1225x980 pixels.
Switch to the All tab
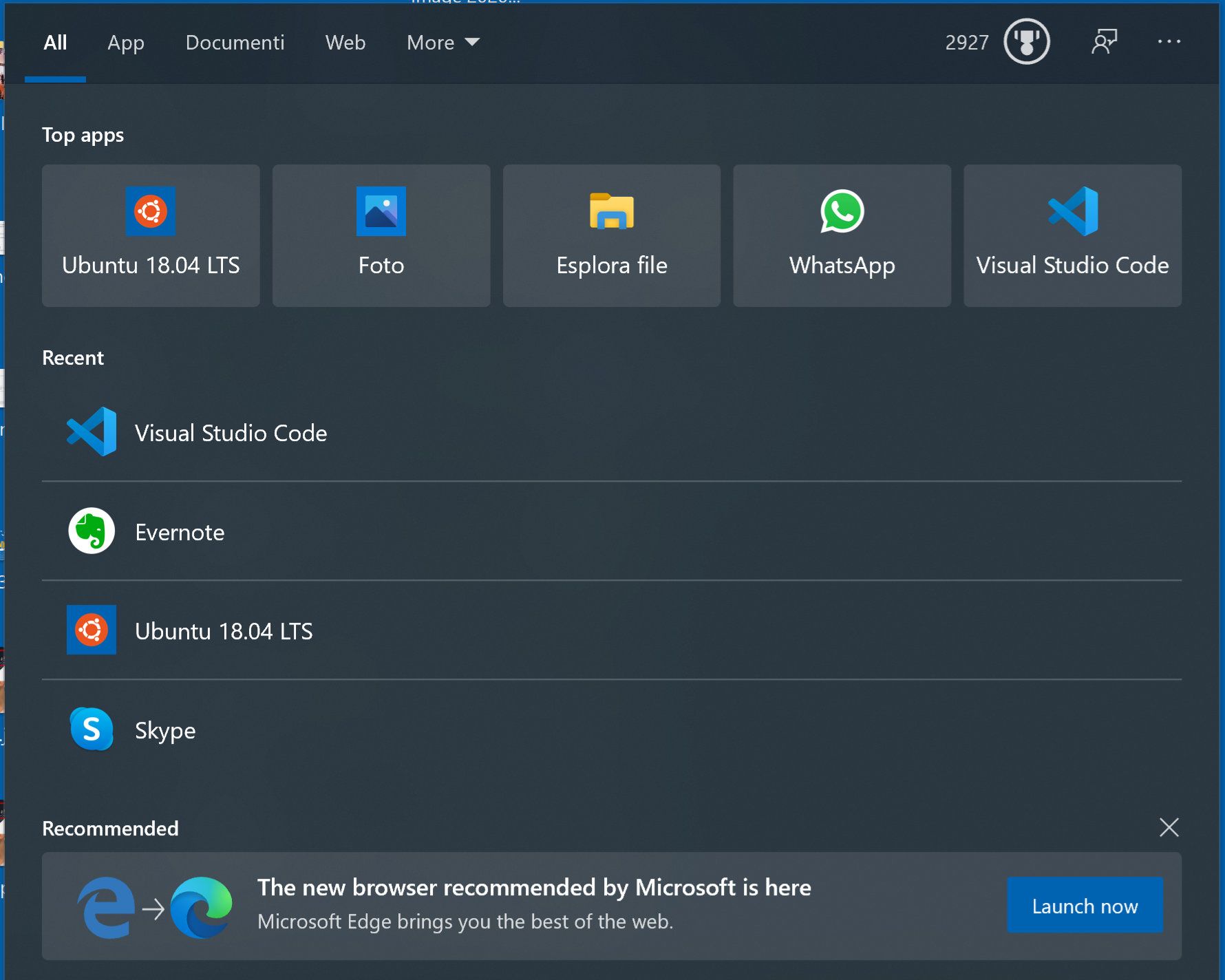[55, 43]
